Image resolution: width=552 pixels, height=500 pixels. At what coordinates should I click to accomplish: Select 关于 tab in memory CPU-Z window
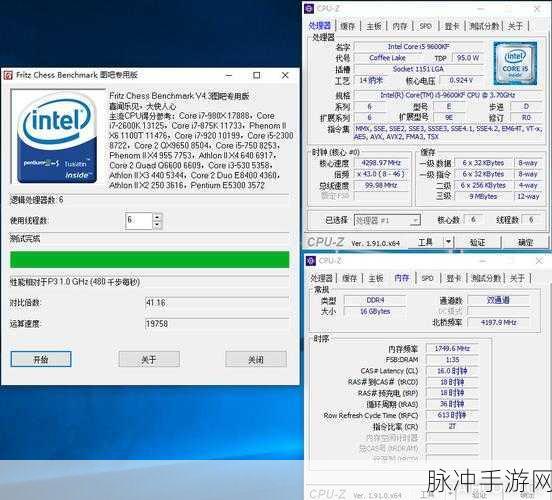(x=517, y=278)
